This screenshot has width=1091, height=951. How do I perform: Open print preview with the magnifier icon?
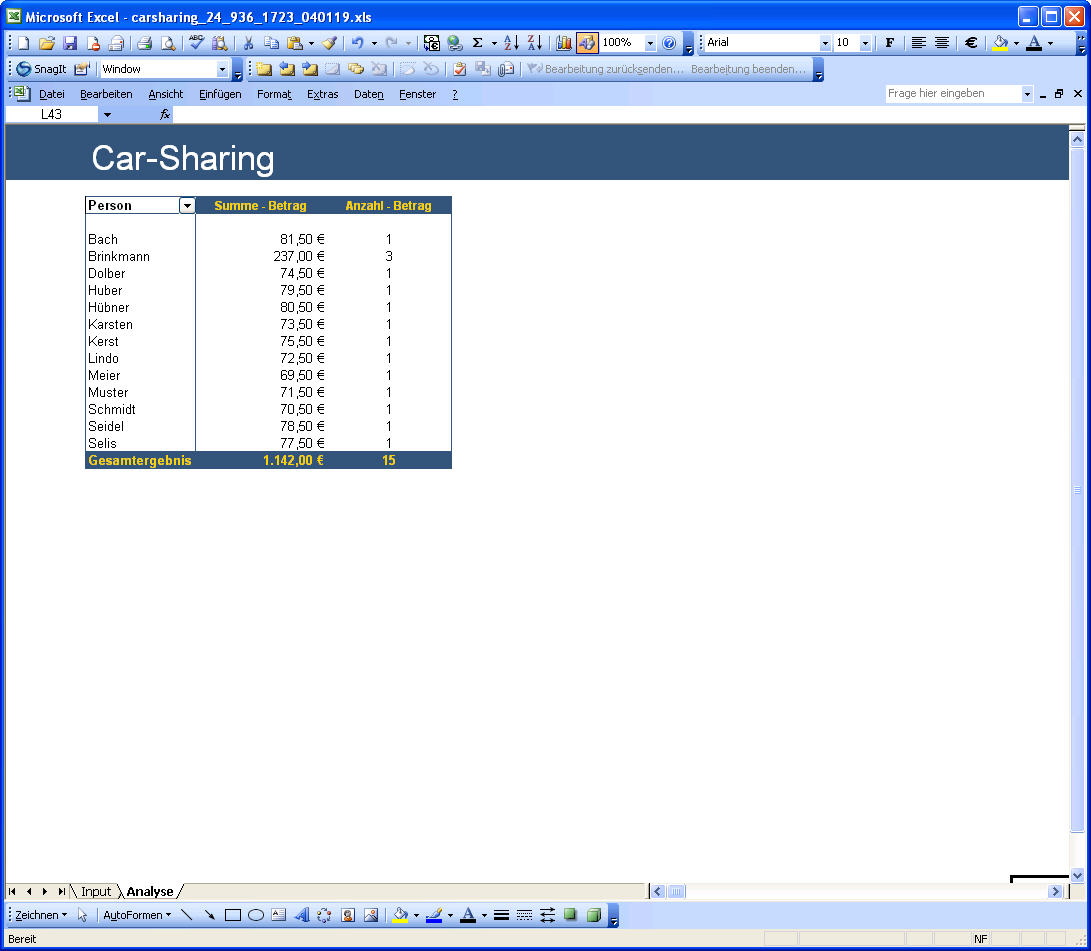(168, 43)
